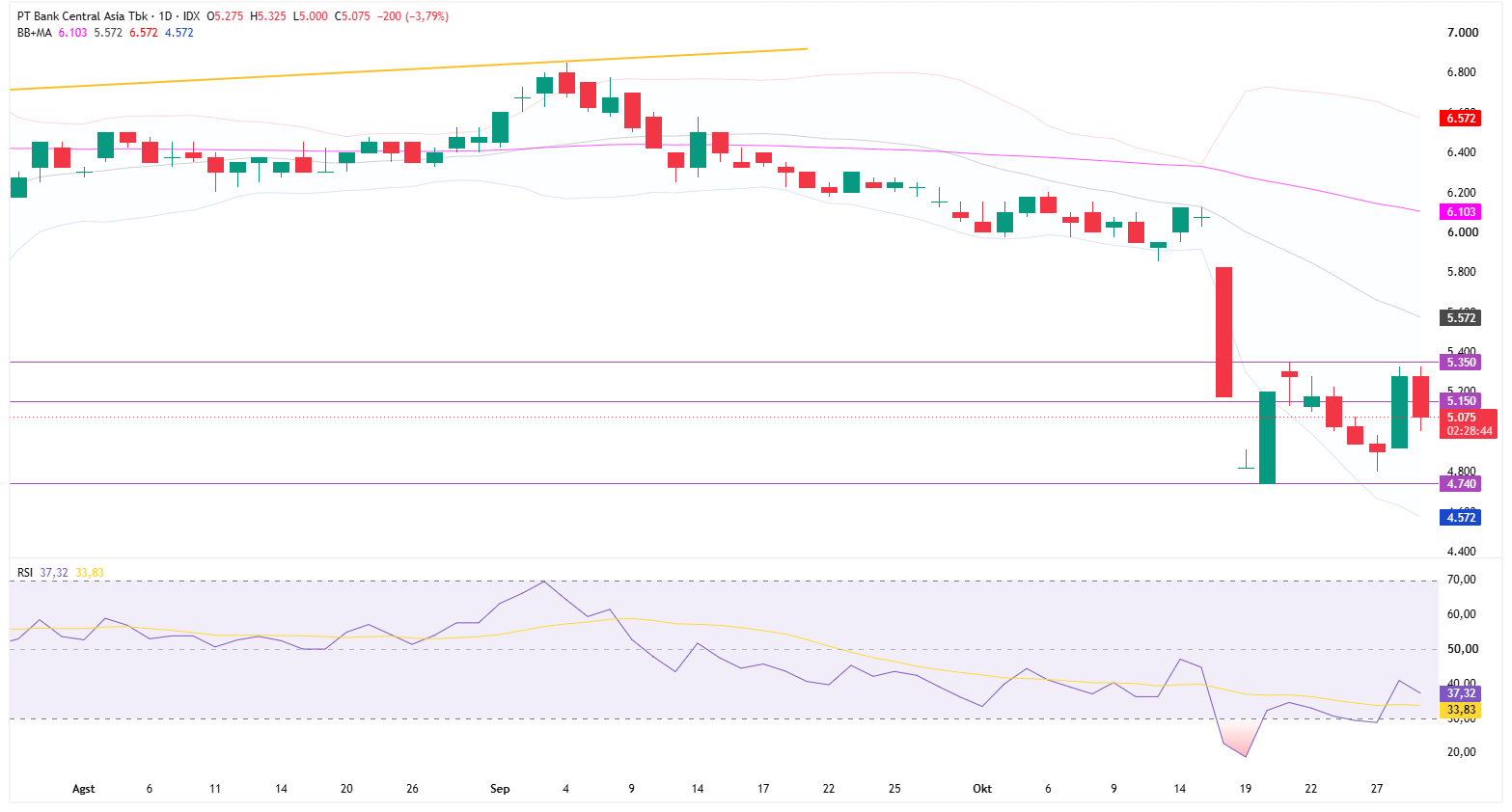The image size is (1512, 812).
Task: Click the RSI indicator legend title
Action: point(25,573)
